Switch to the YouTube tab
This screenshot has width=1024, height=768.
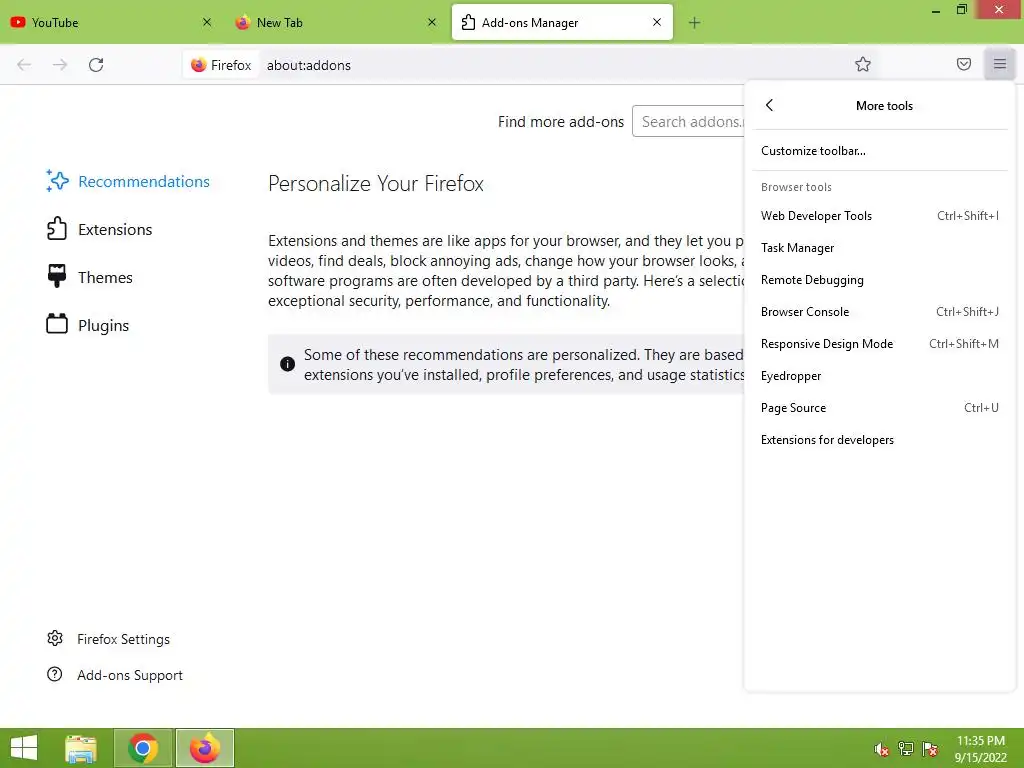pos(112,22)
